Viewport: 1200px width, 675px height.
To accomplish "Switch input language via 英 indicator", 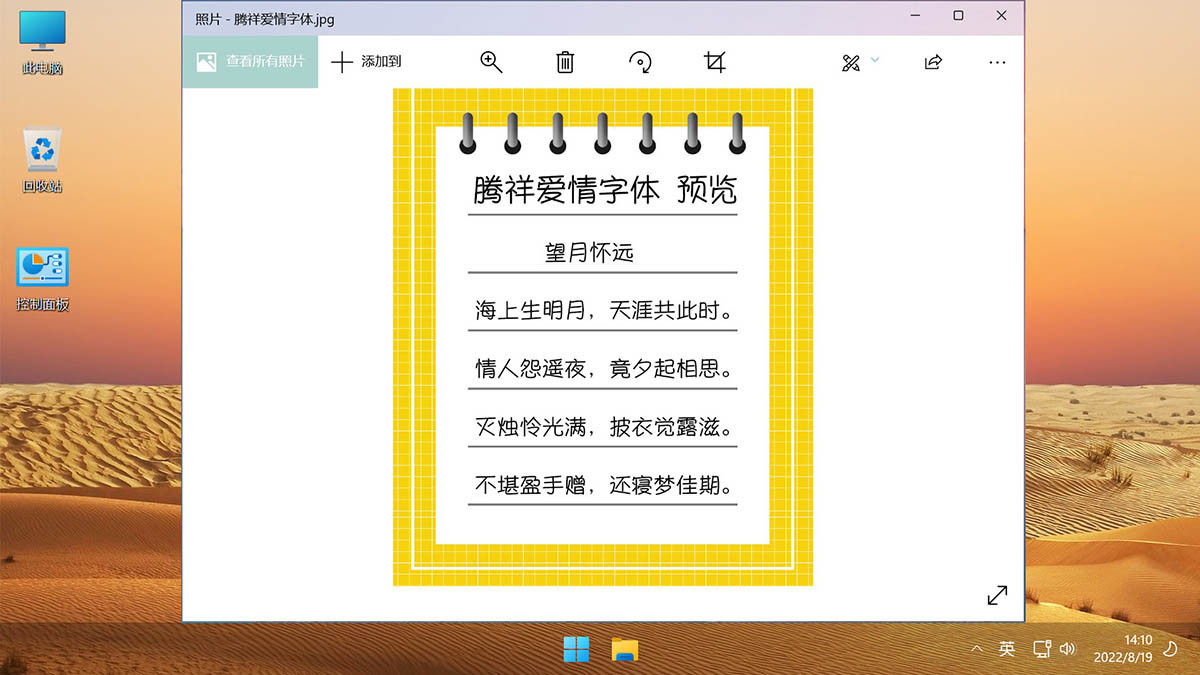I will tap(1007, 649).
